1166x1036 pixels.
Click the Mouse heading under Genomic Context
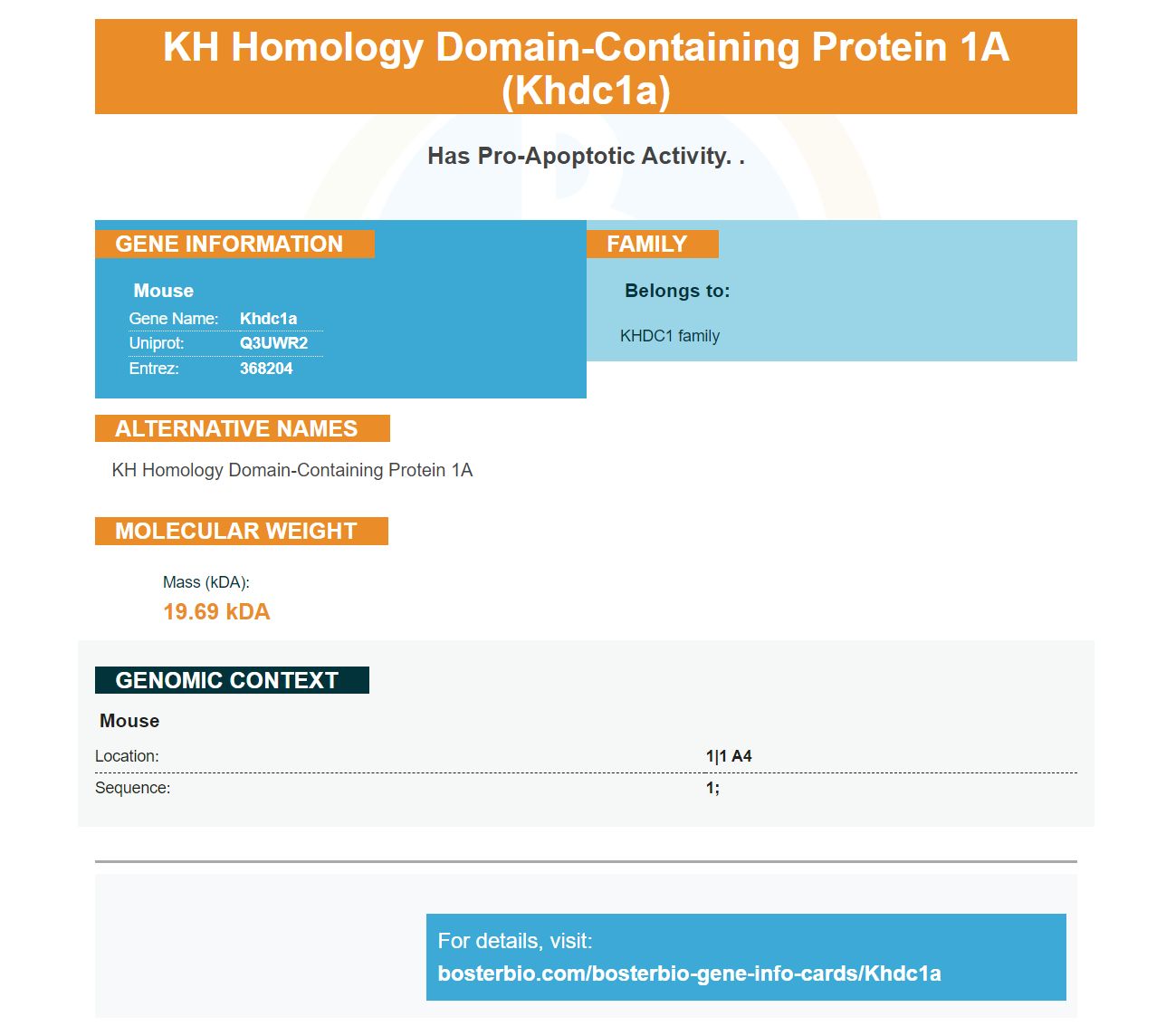click(x=129, y=721)
